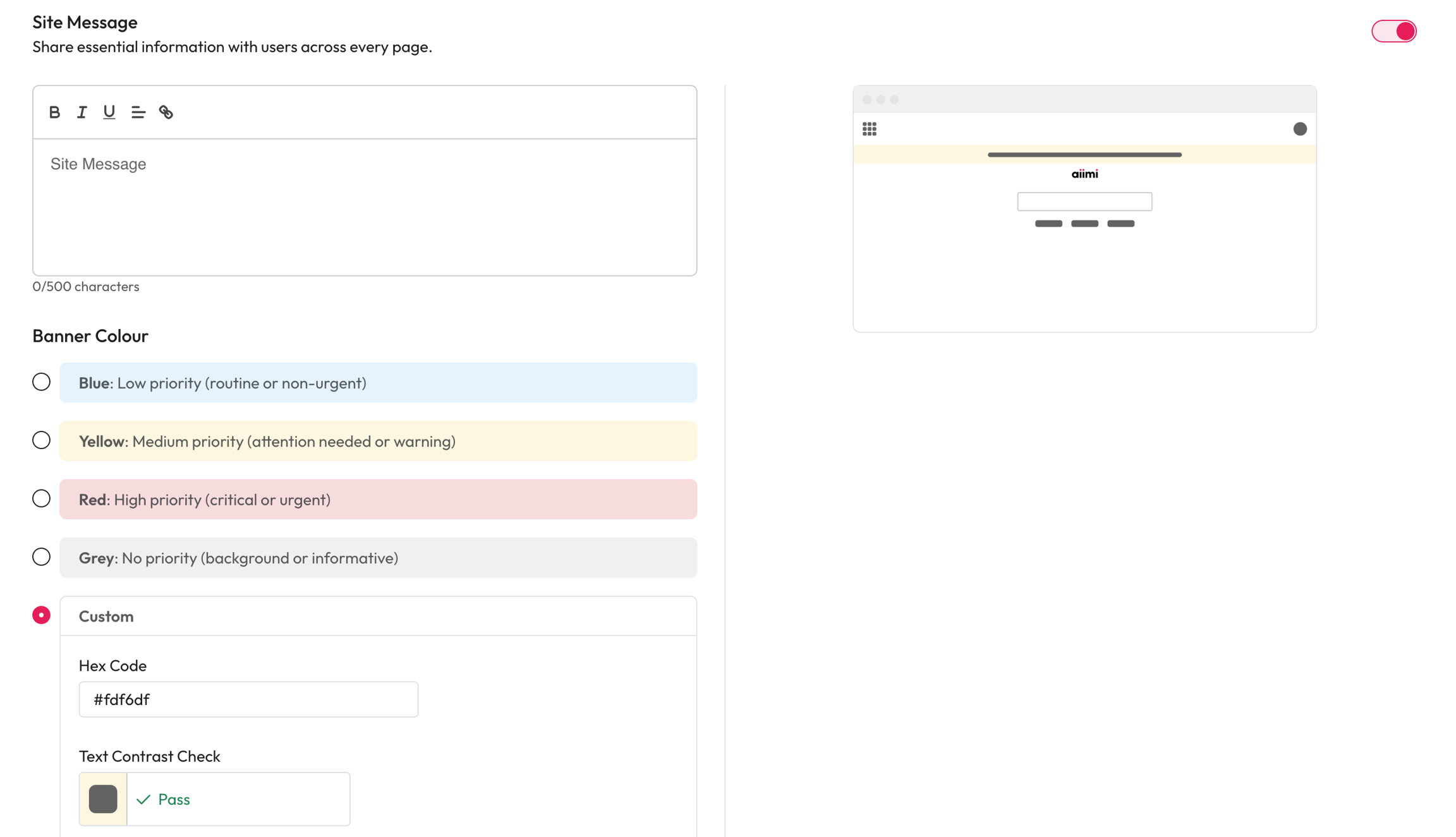Click the Blue low priority banner label

378,383
